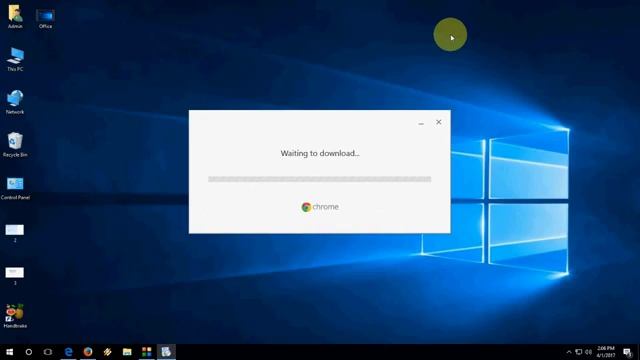The height and width of the screenshot is (360, 640).
Task: Click the Chrome logo in the installer
Action: pyautogui.click(x=320, y=207)
